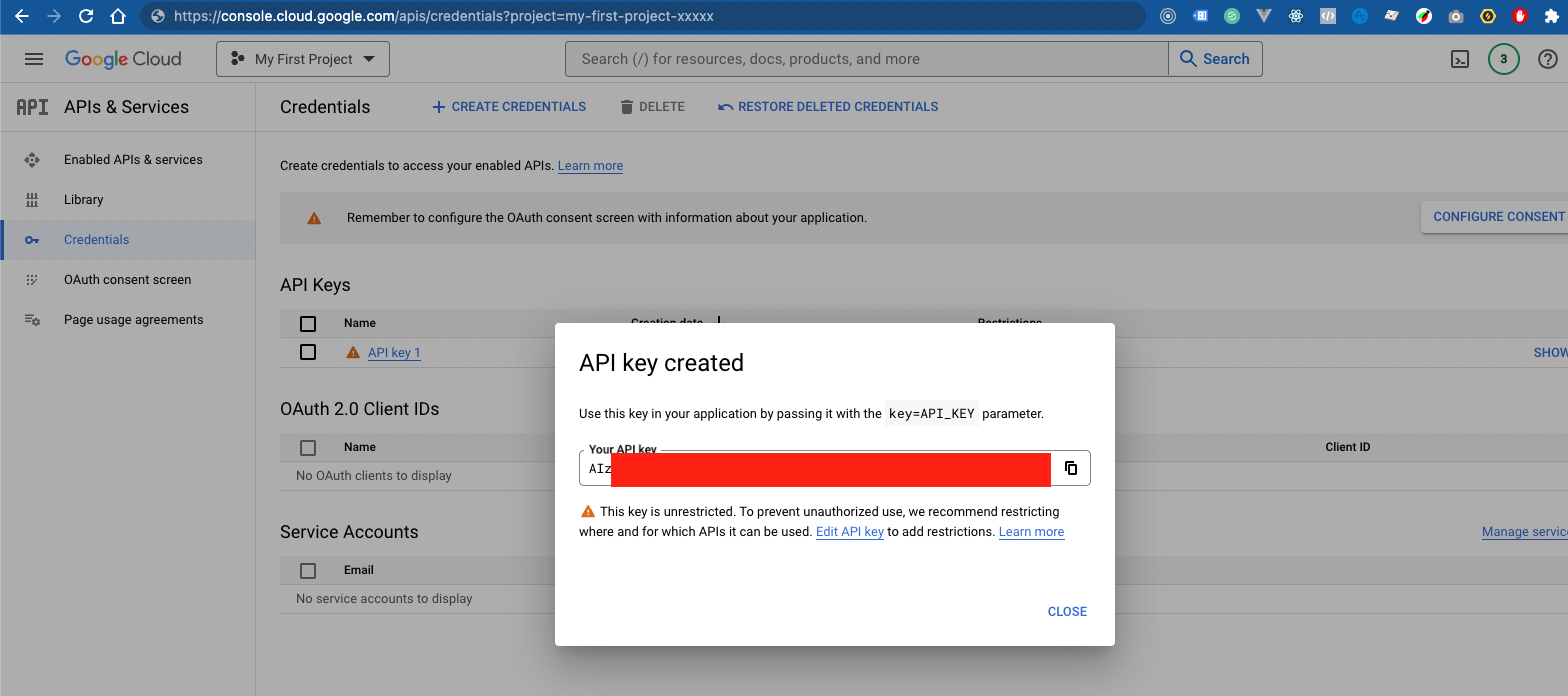Click the browser home icon
Screen dimensions: 1568x696
118,16
